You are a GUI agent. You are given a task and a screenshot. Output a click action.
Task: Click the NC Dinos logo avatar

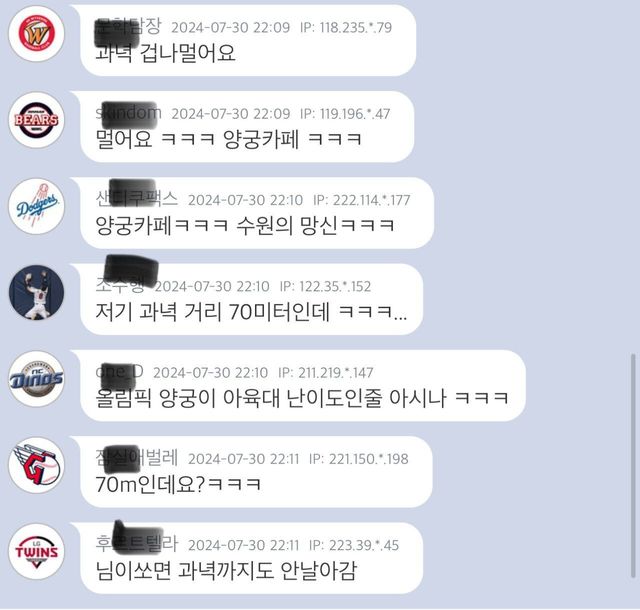(x=36, y=379)
